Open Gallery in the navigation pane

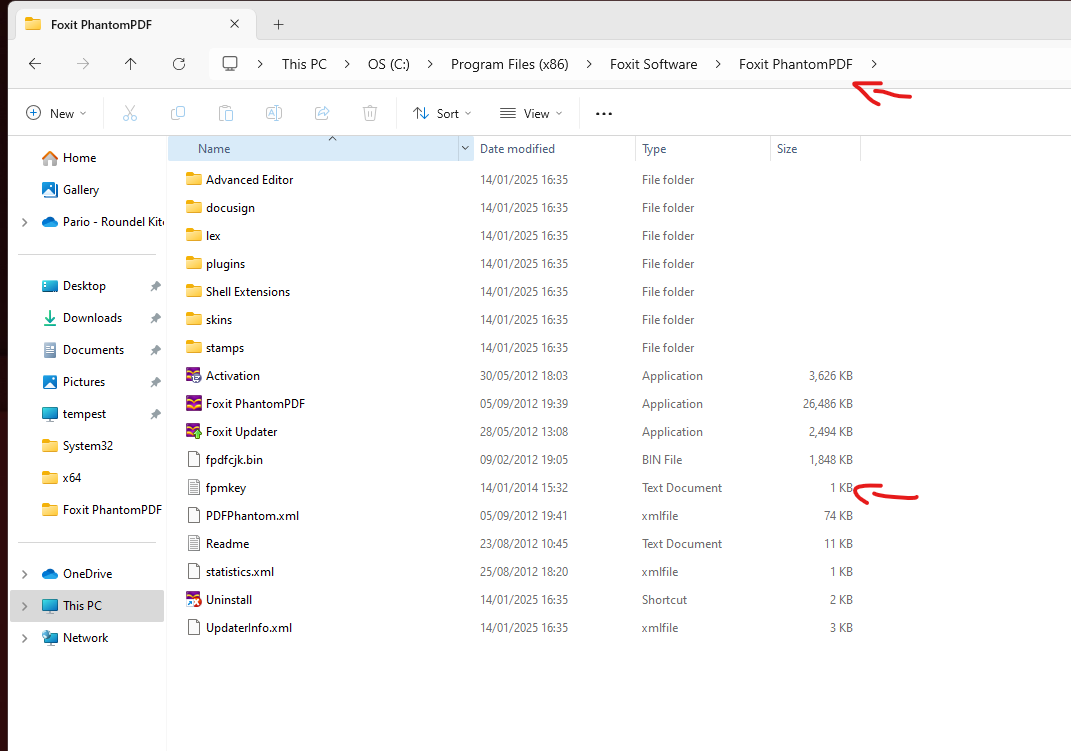[70, 190]
